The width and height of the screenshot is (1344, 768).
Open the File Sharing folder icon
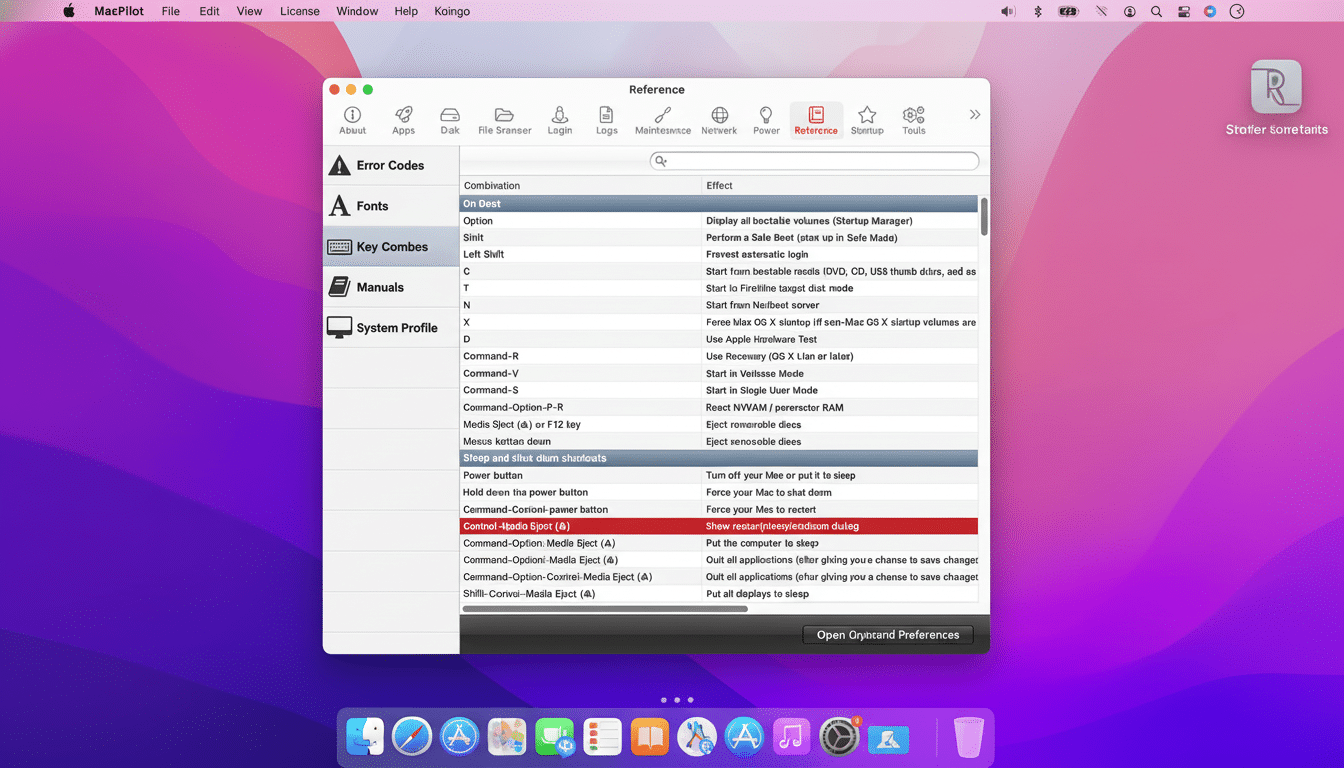[x=504, y=118]
